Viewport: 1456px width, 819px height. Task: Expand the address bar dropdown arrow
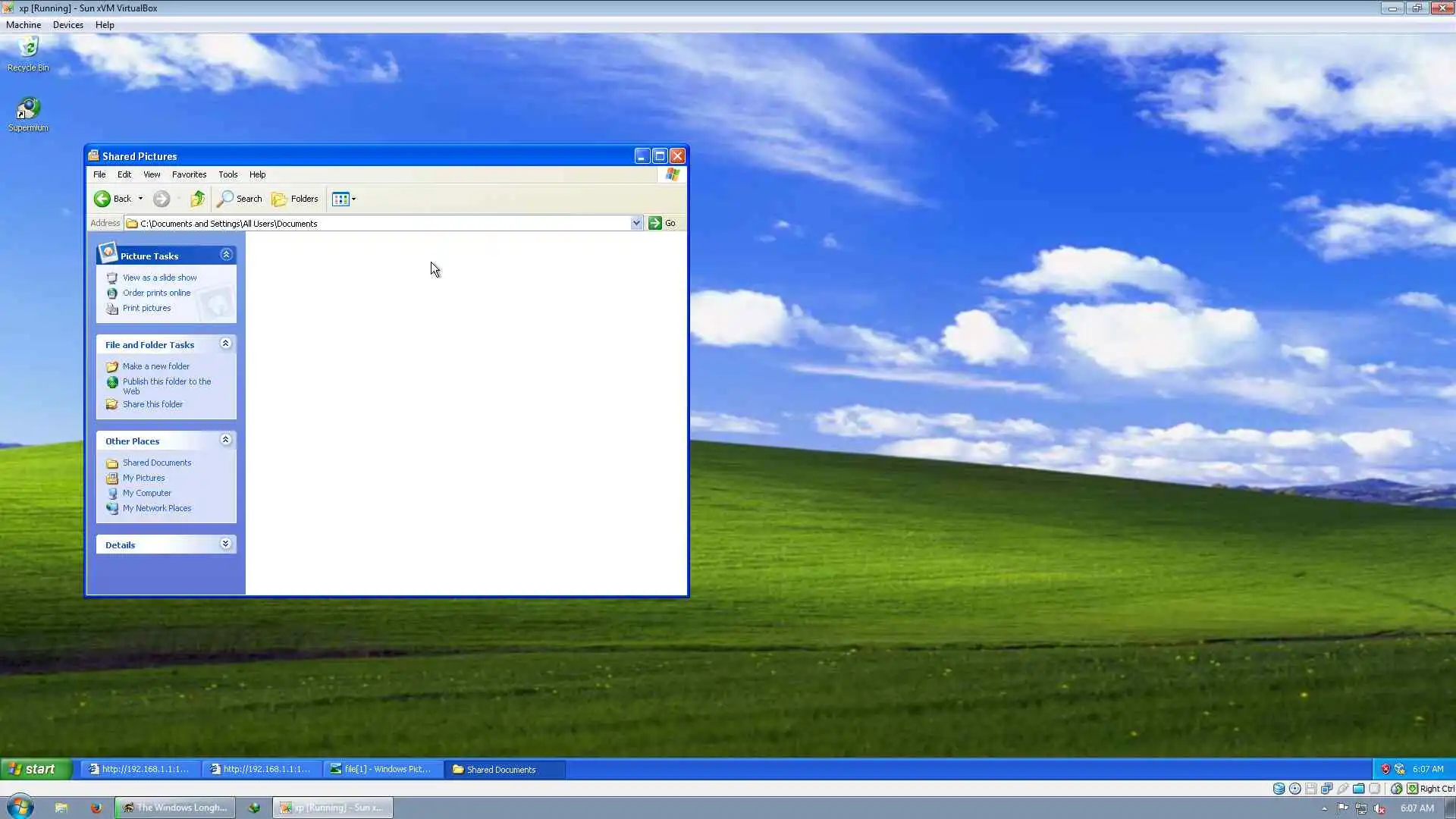coord(636,223)
